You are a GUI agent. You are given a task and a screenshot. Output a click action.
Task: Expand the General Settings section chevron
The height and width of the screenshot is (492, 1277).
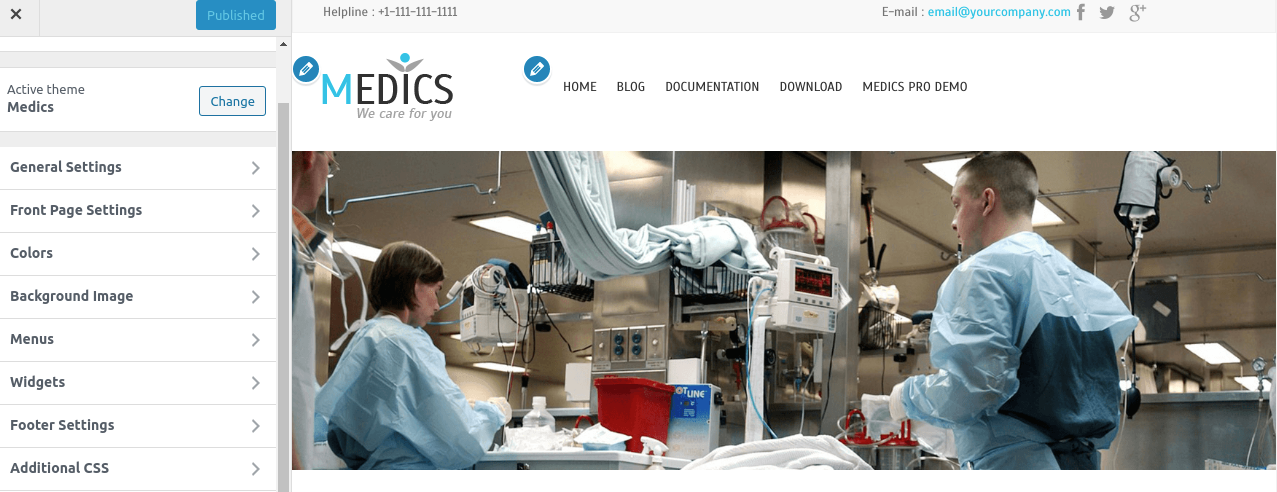click(256, 168)
